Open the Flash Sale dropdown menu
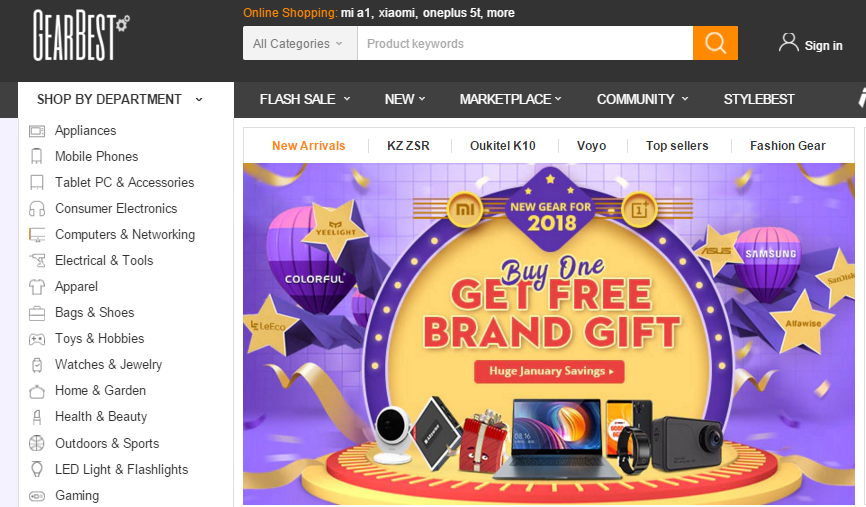This screenshot has height=507, width=866. [x=305, y=99]
